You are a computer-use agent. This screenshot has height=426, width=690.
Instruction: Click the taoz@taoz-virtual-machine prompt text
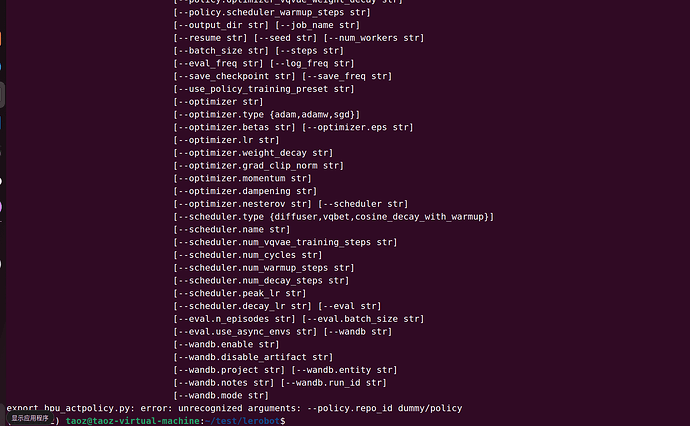pos(132,421)
